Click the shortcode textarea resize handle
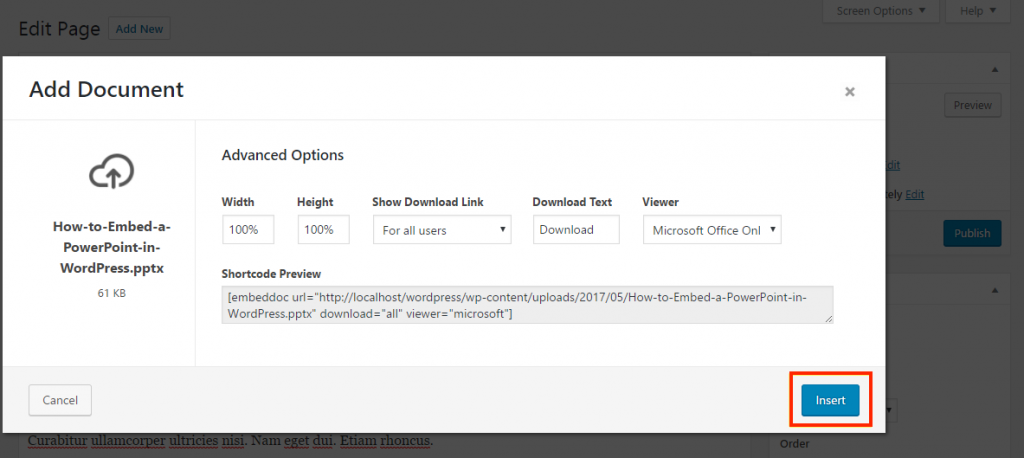Viewport: 1024px width, 458px height. pos(829,319)
